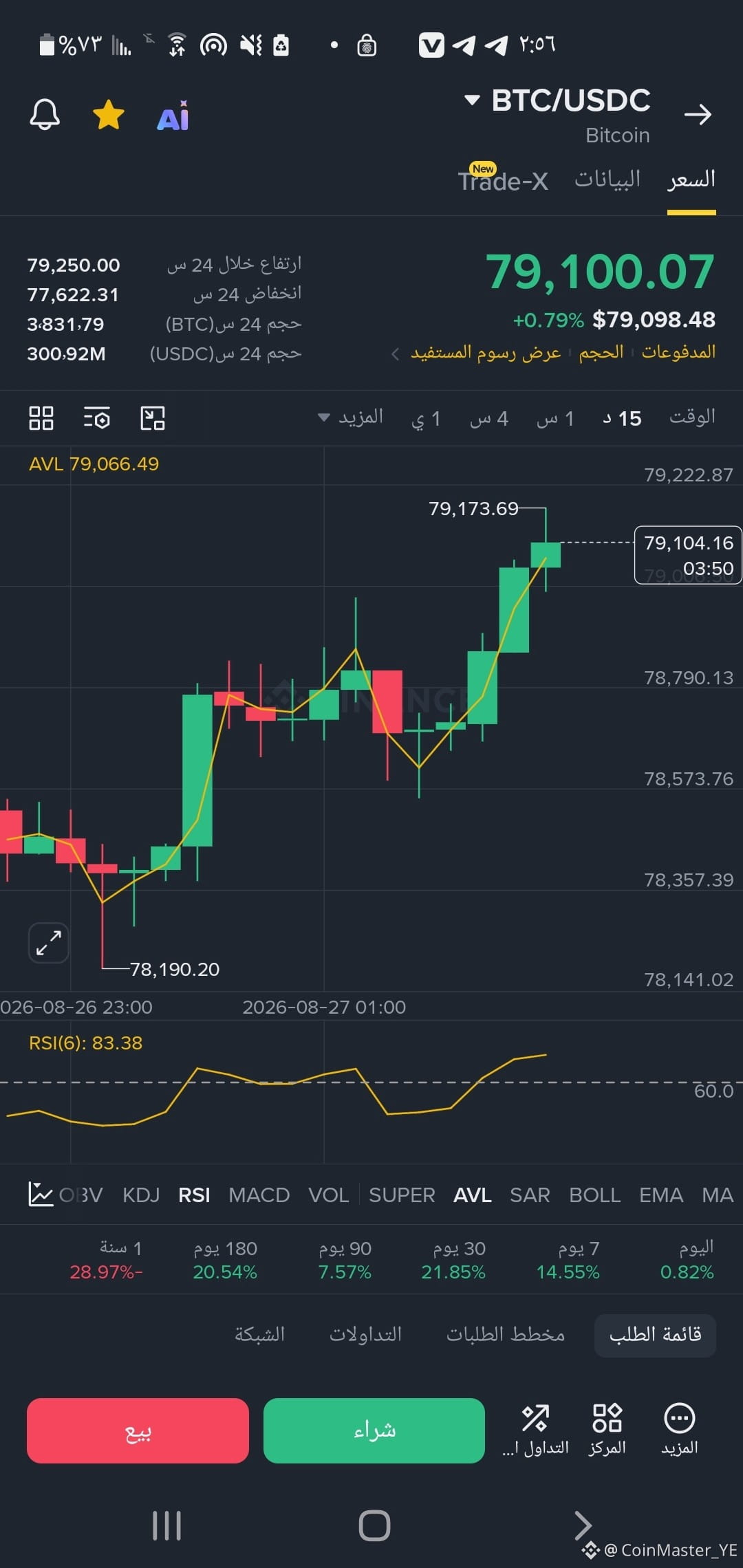Image resolution: width=743 pixels, height=1568 pixels.
Task: Toggle the yellow favorite star
Action: click(x=109, y=115)
